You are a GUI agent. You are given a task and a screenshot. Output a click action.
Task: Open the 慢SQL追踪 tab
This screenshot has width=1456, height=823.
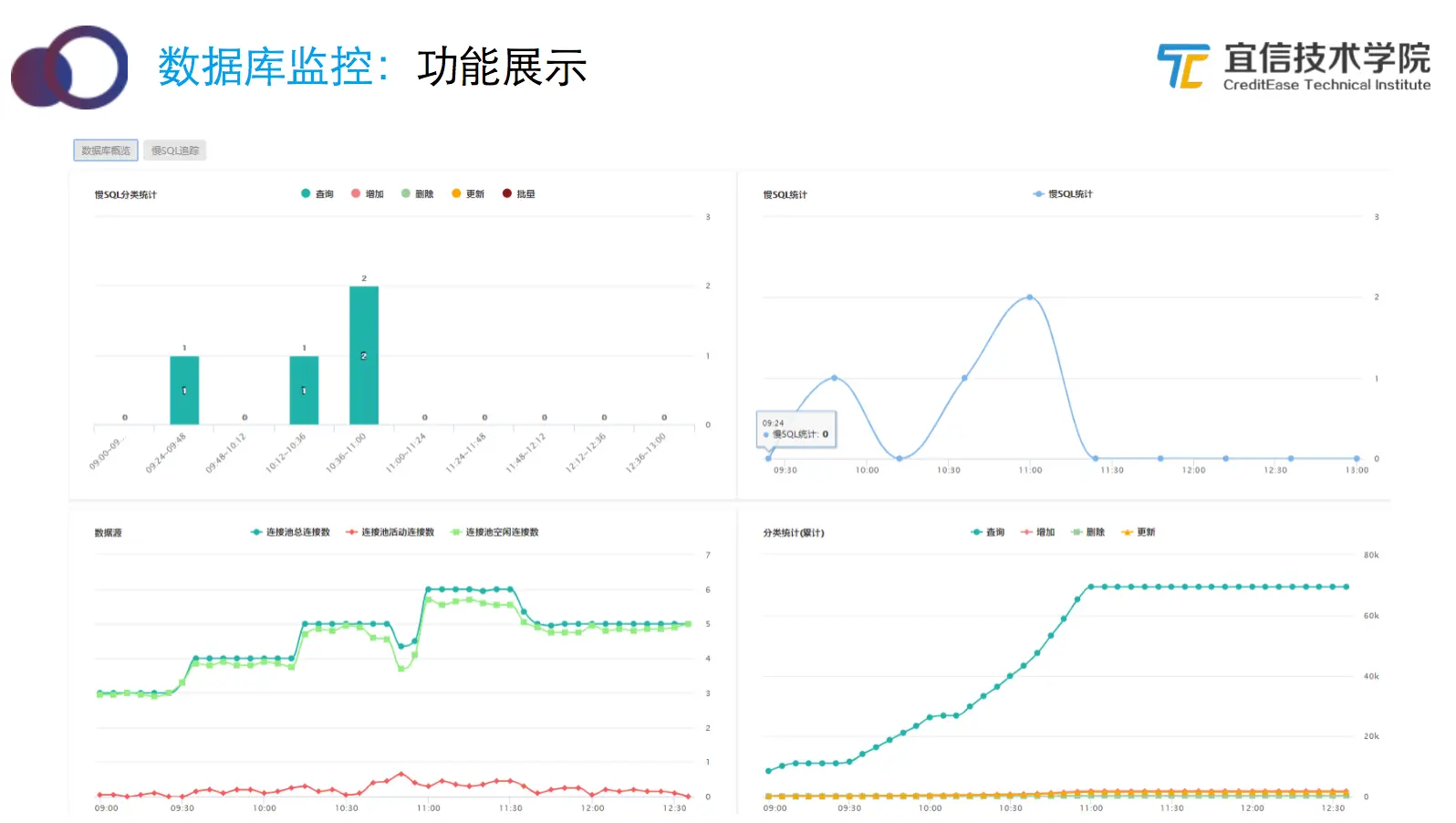tap(175, 151)
